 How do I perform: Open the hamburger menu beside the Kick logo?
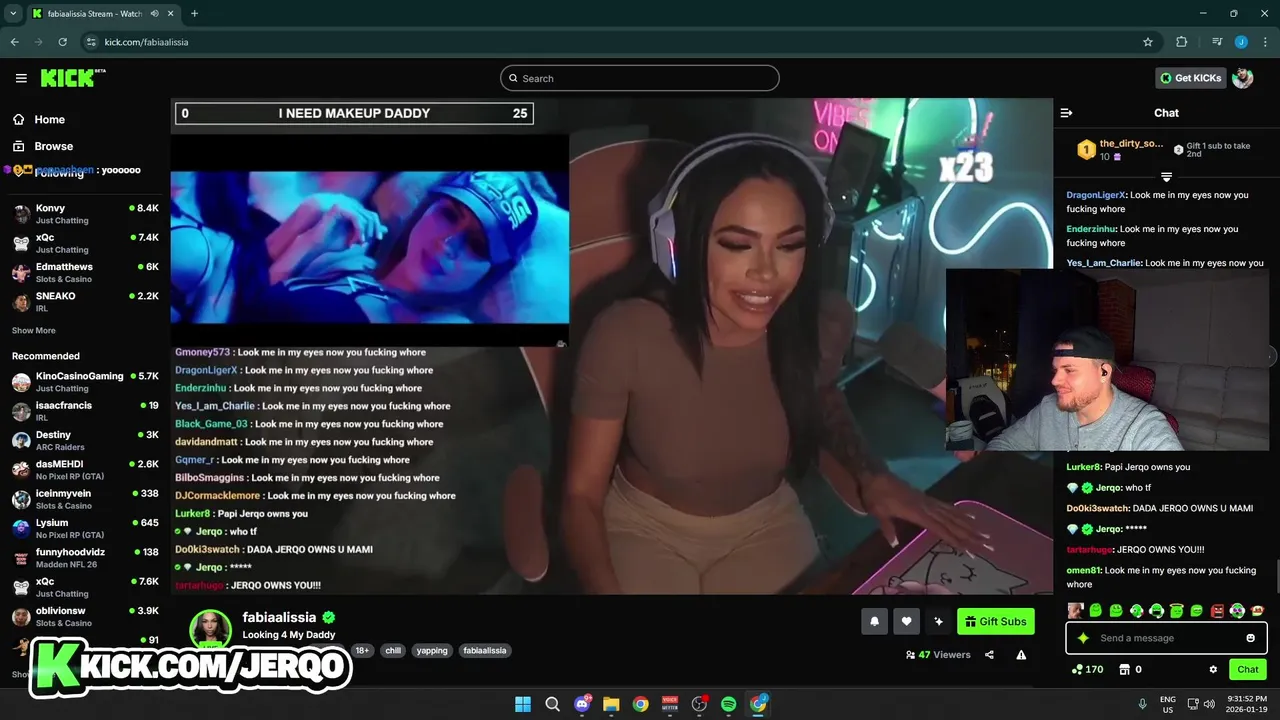click(x=21, y=78)
